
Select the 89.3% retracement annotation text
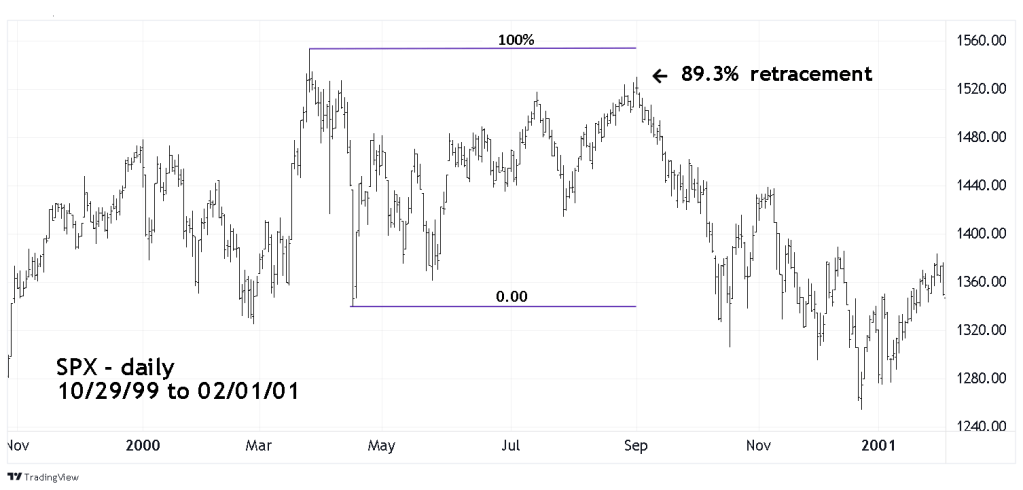coord(776,74)
